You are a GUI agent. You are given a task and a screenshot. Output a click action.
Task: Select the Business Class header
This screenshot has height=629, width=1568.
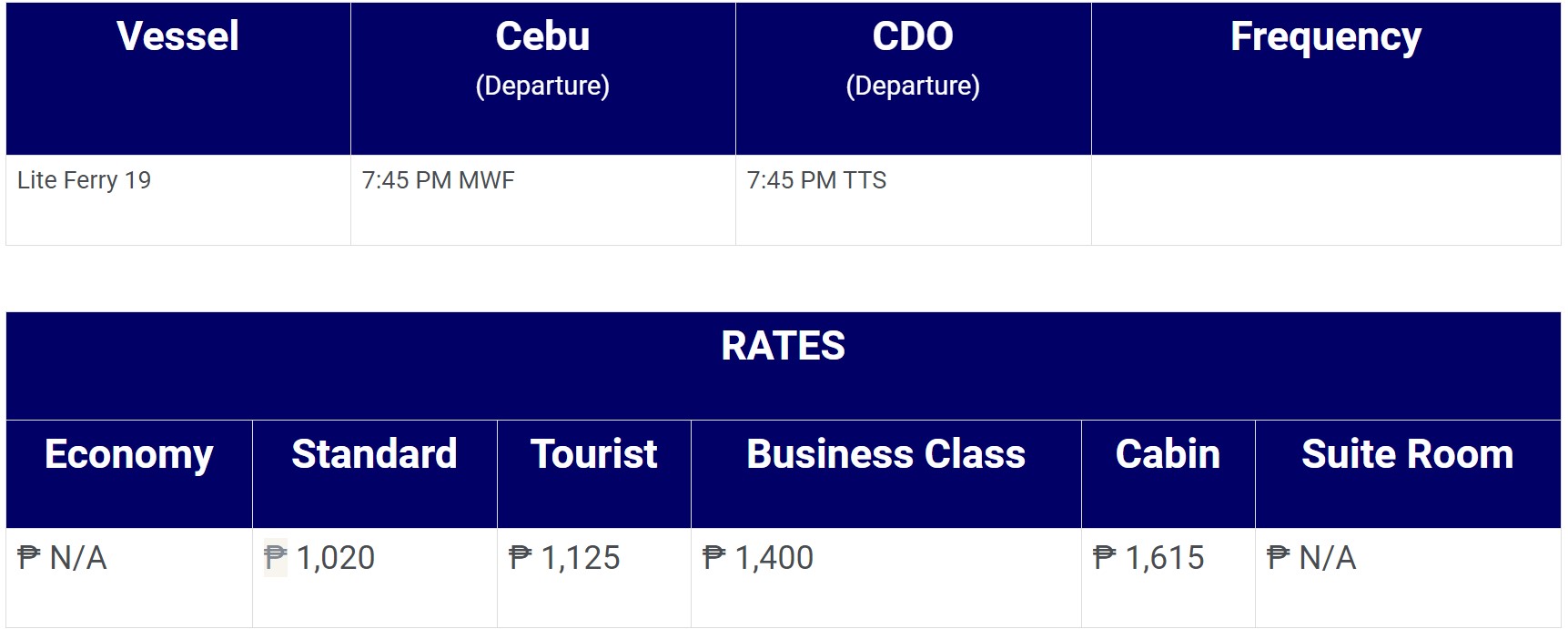click(x=886, y=473)
